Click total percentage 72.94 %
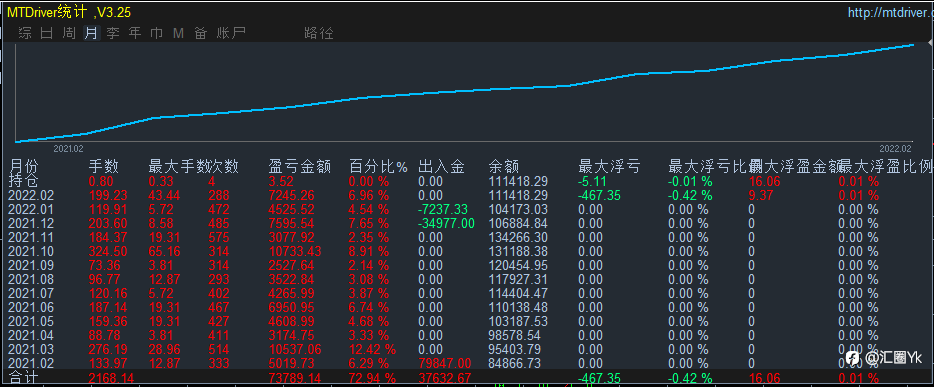 [372, 377]
